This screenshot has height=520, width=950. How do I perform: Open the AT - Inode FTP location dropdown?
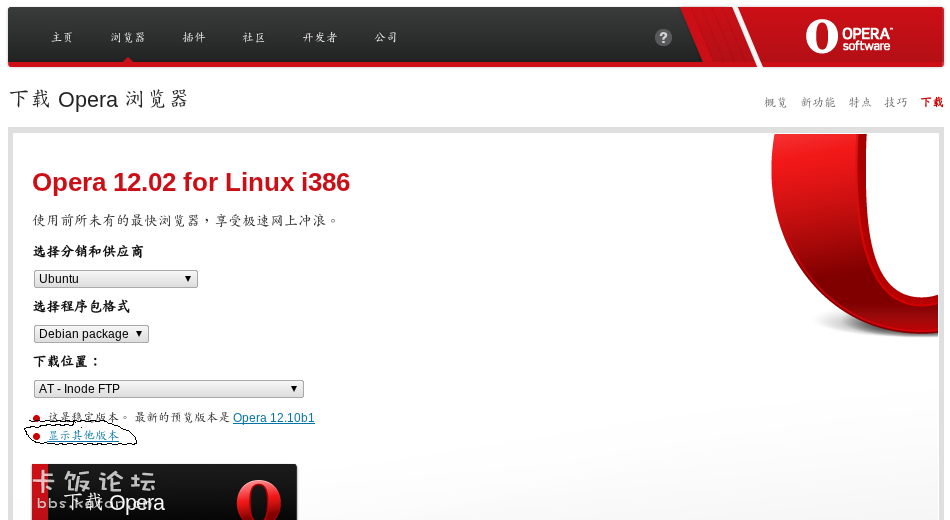coord(168,388)
